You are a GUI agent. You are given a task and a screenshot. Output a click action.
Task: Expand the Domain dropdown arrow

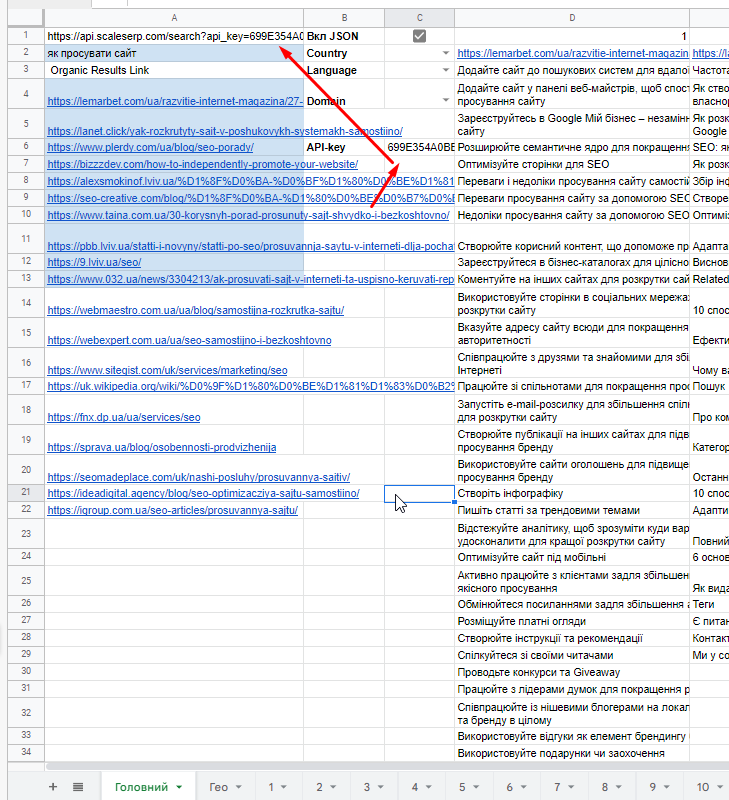(445, 101)
